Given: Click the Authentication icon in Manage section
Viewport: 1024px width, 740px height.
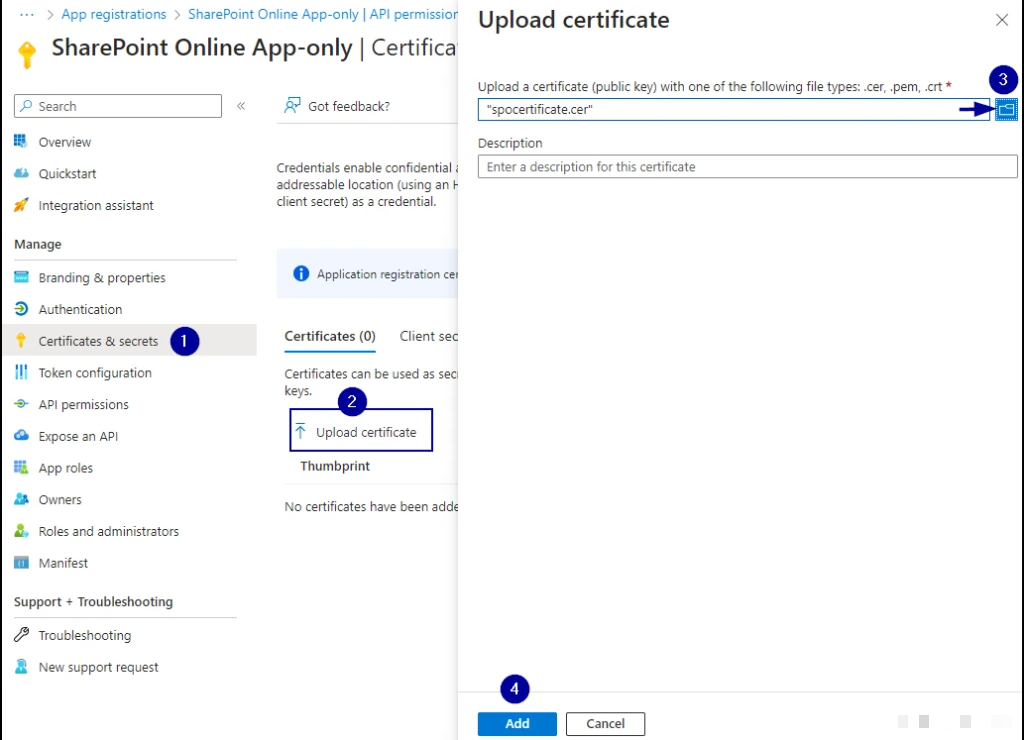Looking at the screenshot, I should click(x=21, y=309).
